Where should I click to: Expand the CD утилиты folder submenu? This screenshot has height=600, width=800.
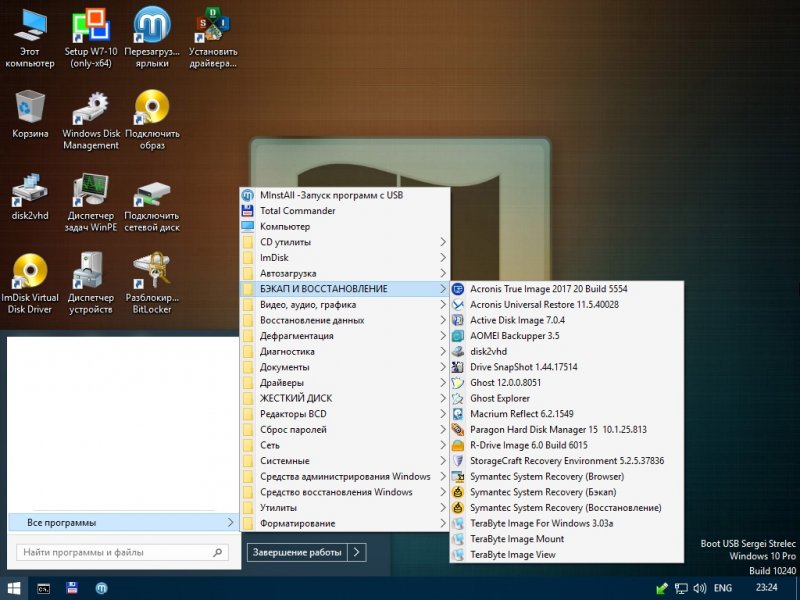click(x=340, y=242)
